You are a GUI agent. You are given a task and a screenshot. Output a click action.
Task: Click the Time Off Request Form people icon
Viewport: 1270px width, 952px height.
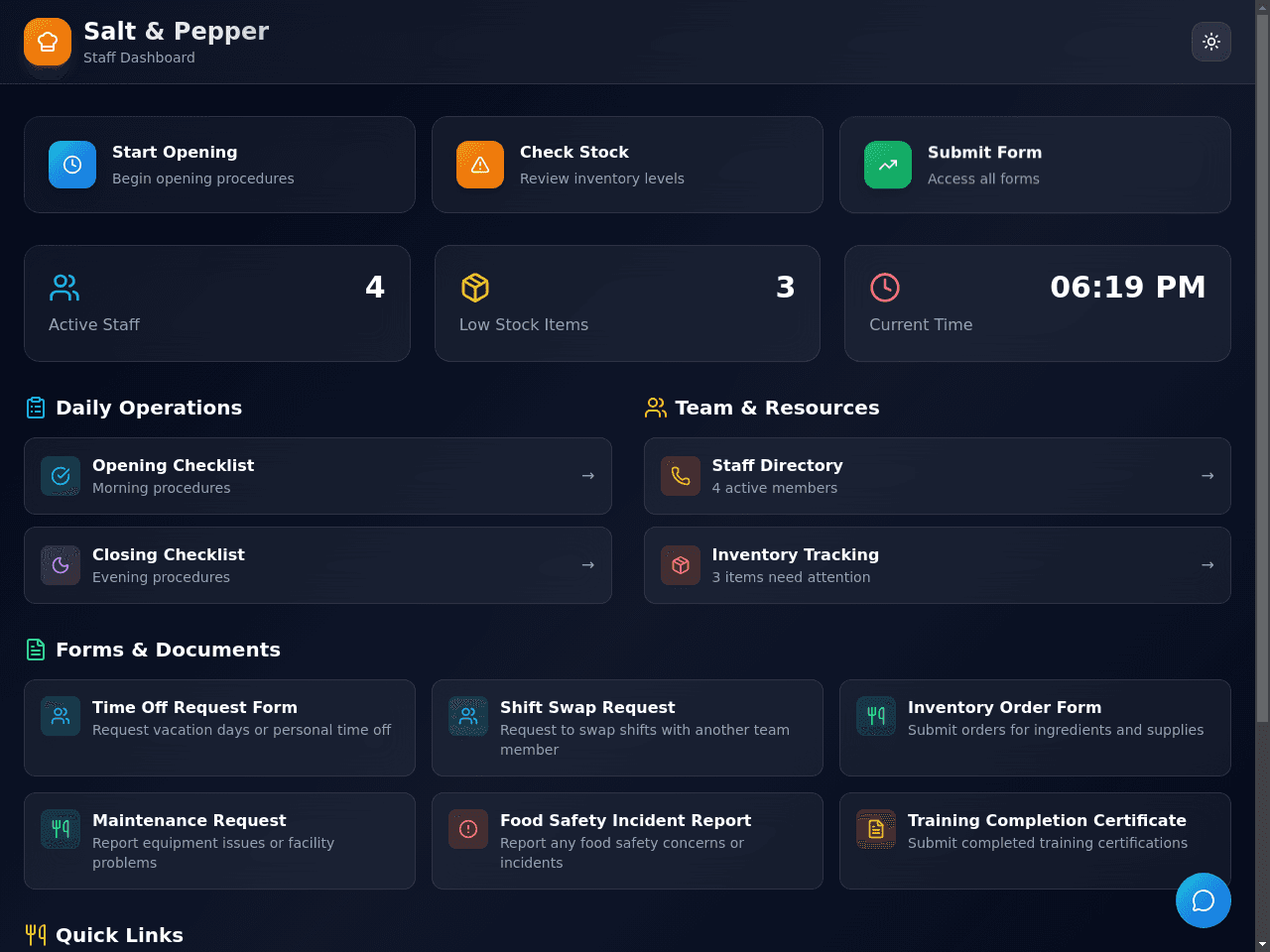click(x=61, y=716)
